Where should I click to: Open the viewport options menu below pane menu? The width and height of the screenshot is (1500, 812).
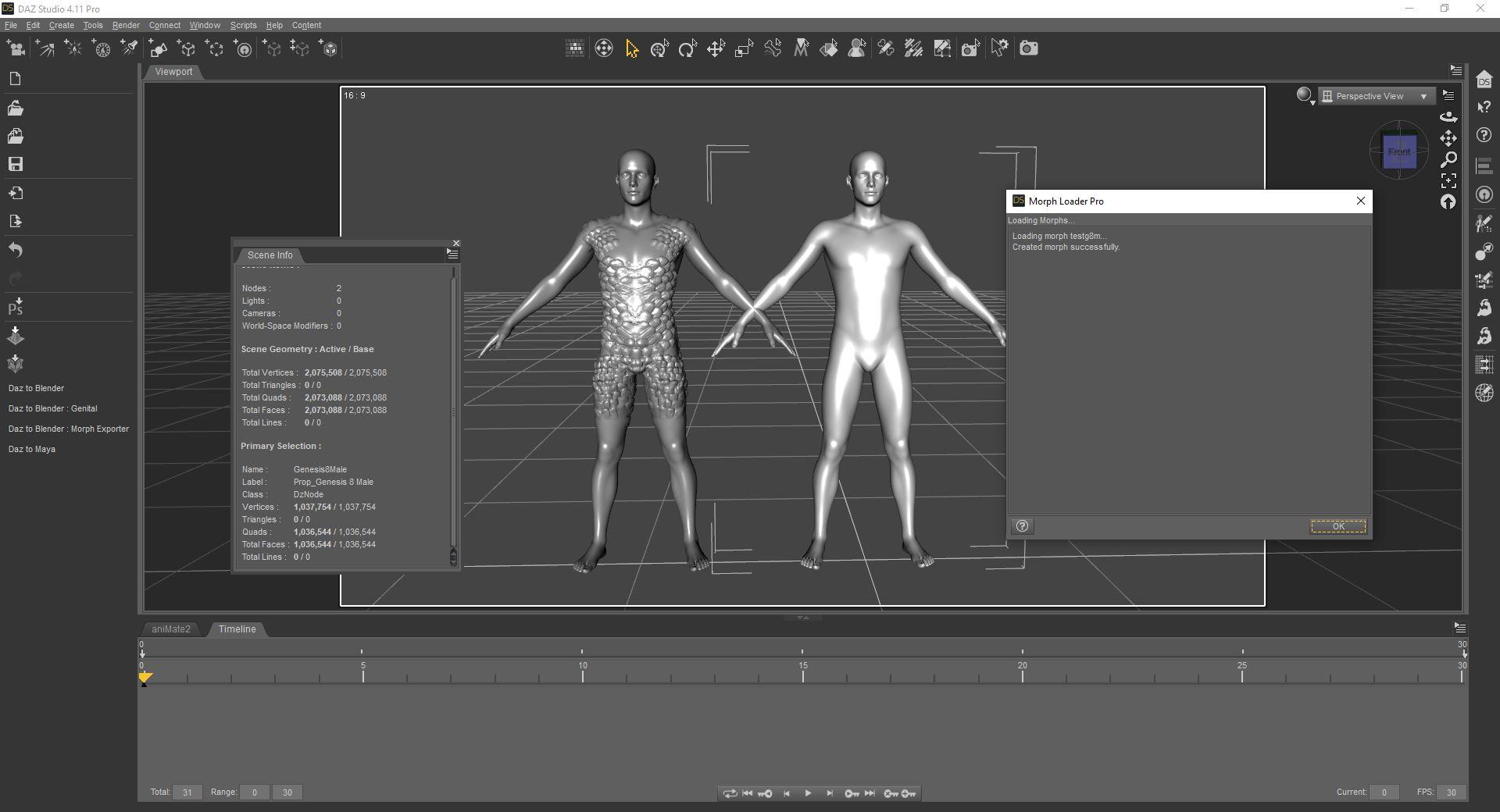point(1448,95)
